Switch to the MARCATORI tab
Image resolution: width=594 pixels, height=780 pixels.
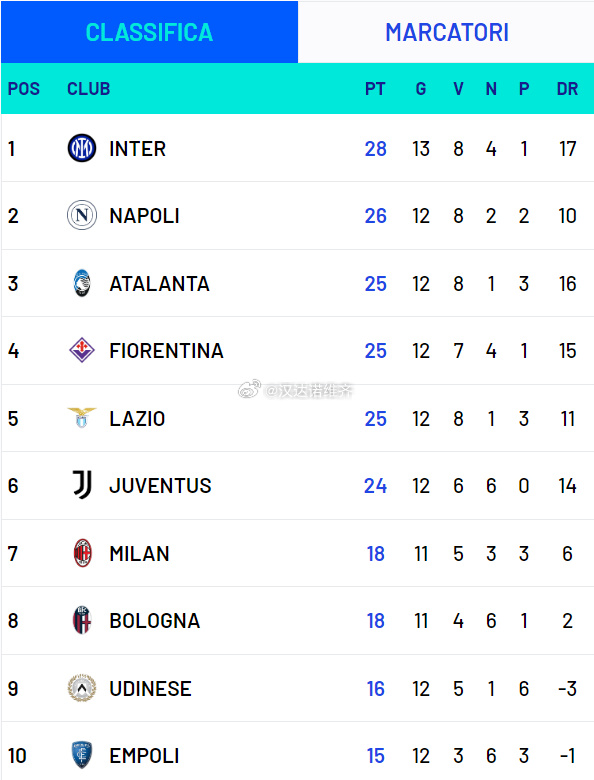(446, 32)
